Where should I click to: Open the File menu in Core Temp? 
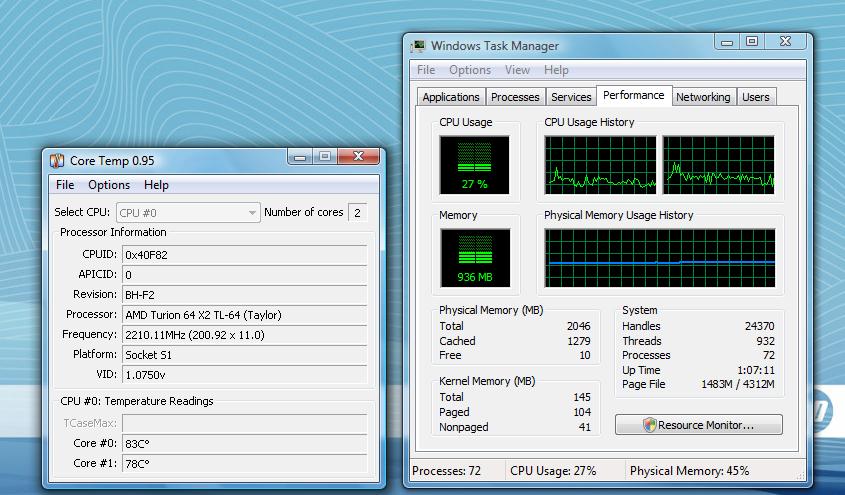65,185
